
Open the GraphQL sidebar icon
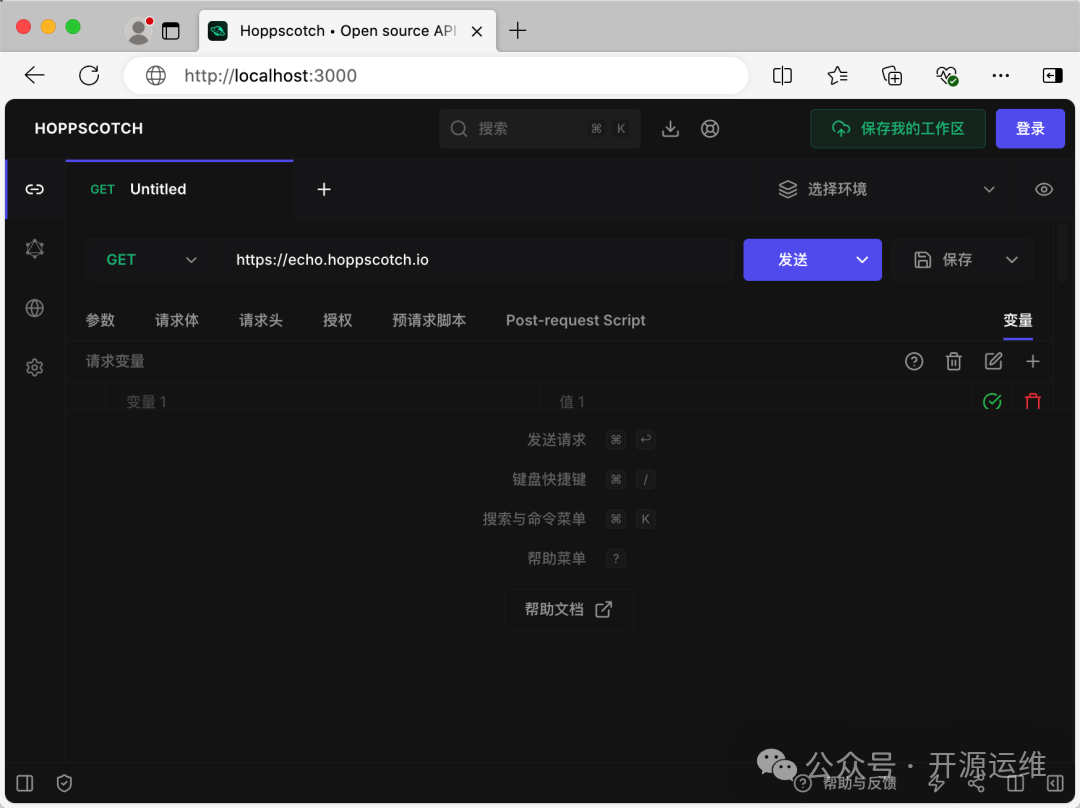tap(35, 249)
